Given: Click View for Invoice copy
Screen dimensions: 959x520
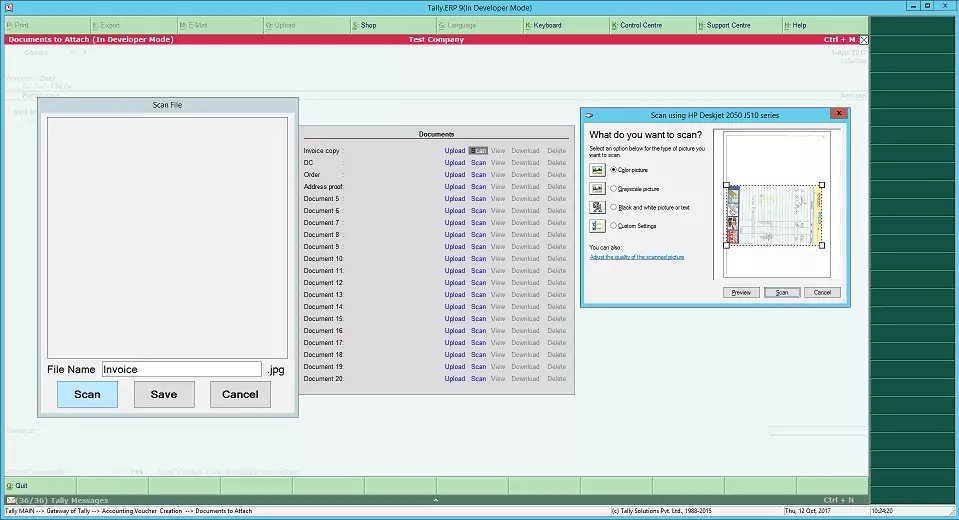Looking at the screenshot, I should click(498, 150).
